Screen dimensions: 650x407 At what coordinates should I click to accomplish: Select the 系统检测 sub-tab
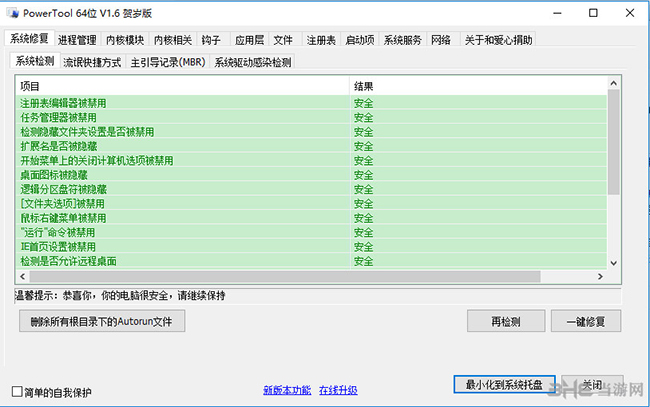pos(35,61)
